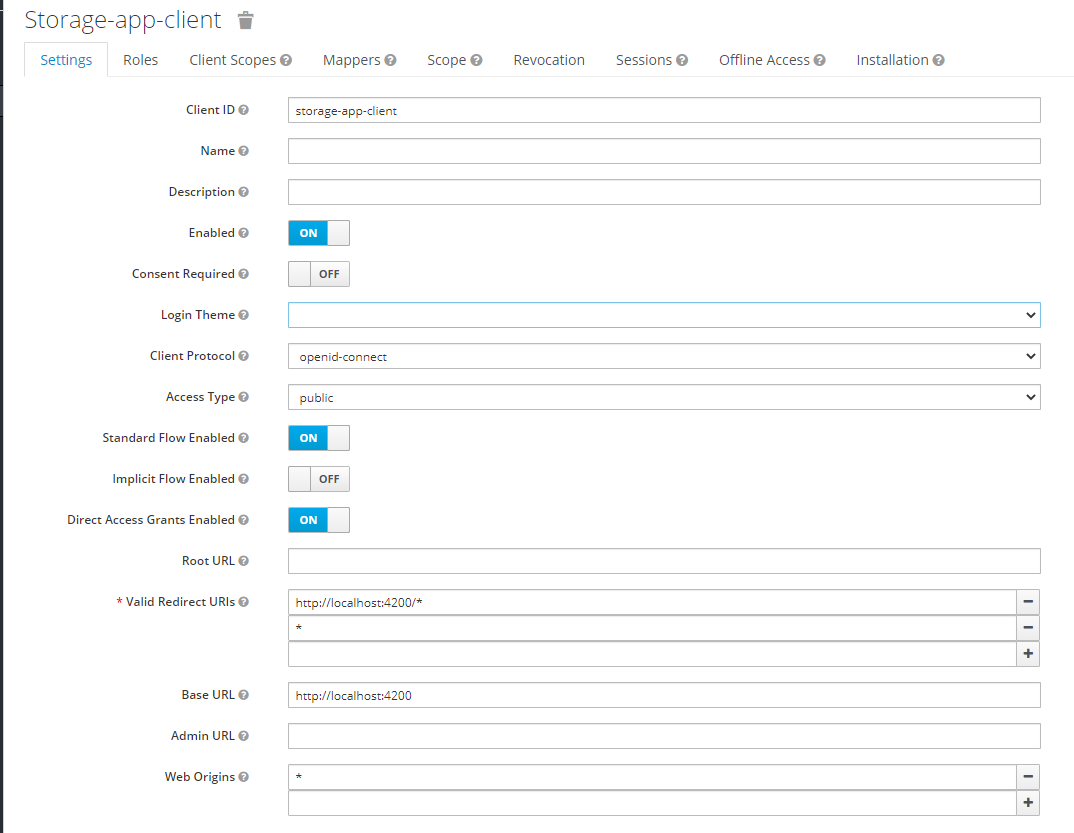Open the Login Theme dropdown

point(664,315)
